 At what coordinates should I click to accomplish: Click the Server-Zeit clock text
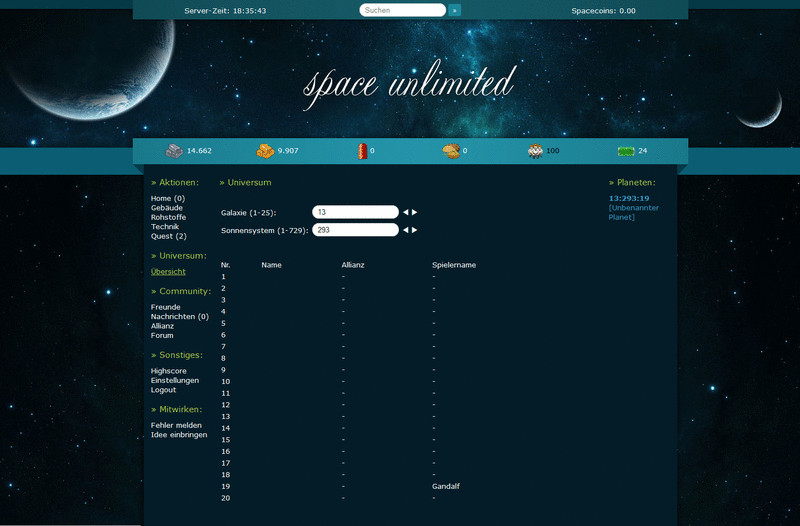(225, 11)
